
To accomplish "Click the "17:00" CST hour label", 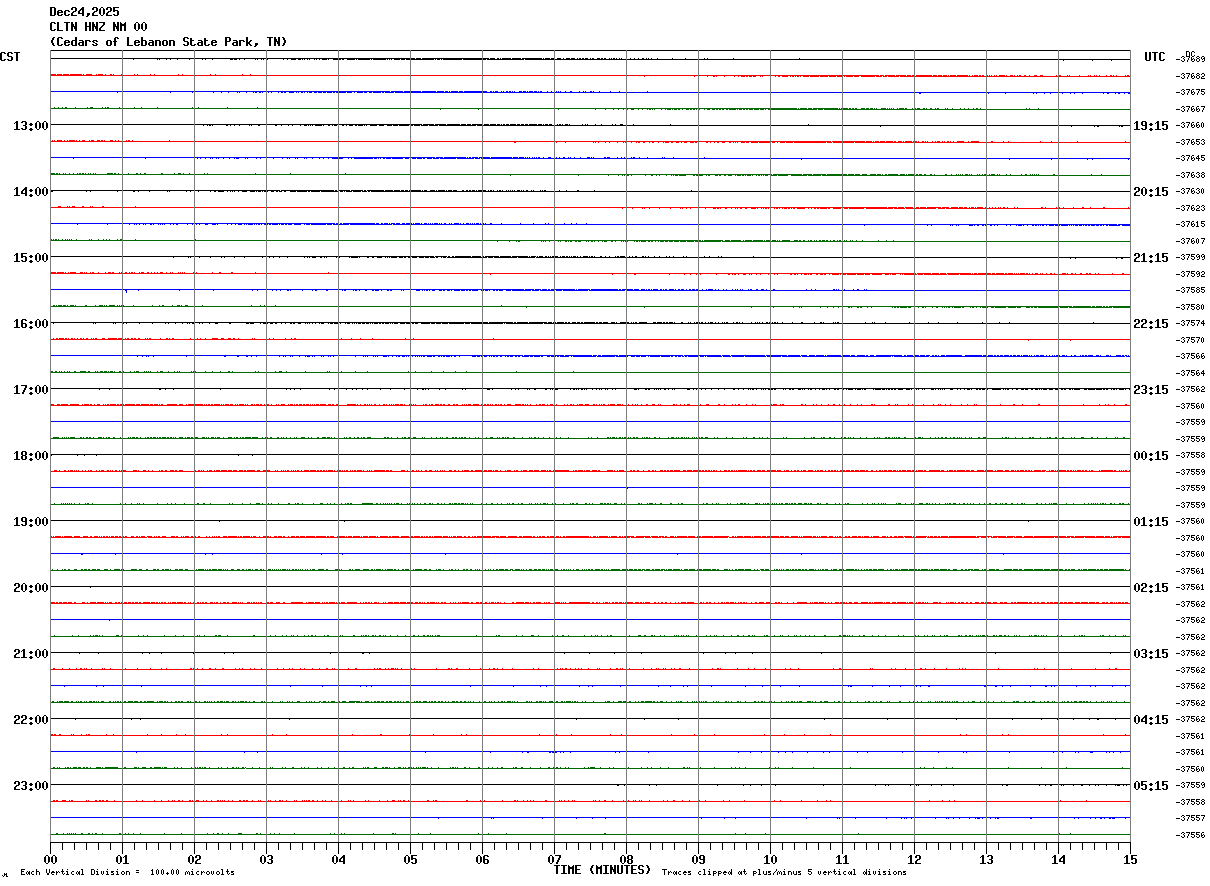I will [x=30, y=390].
